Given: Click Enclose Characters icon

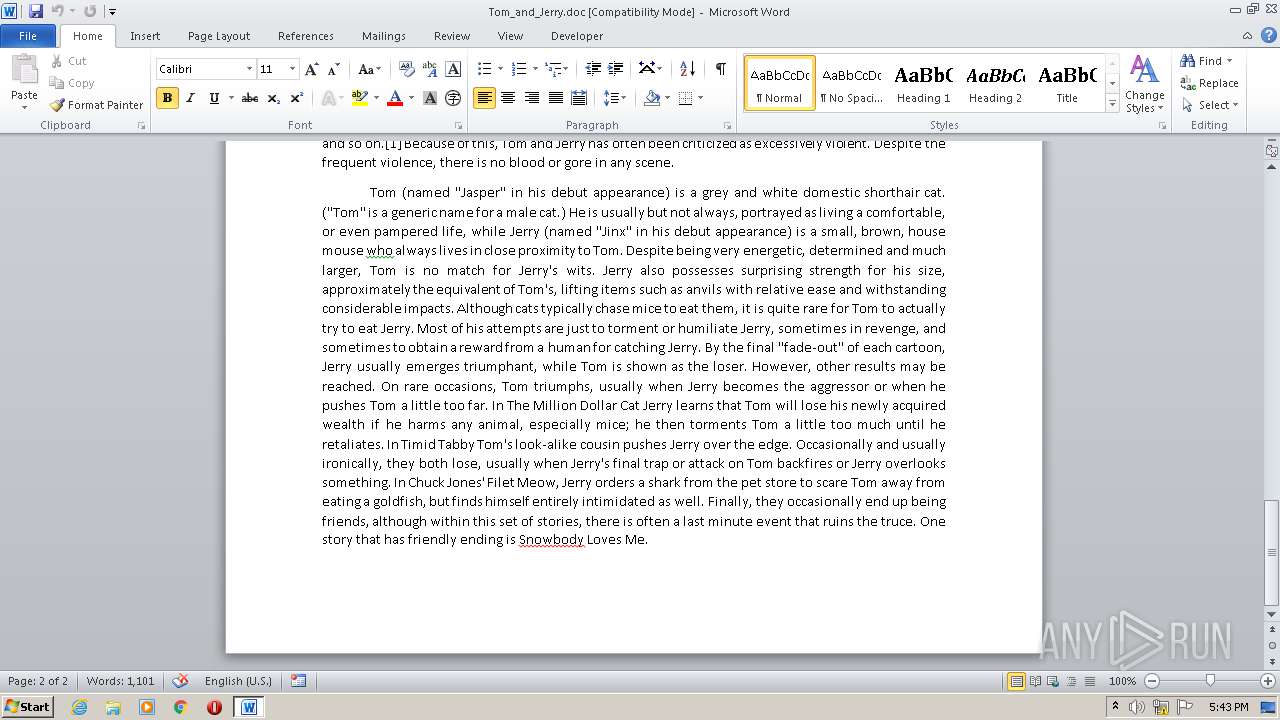Looking at the screenshot, I should (x=453, y=98).
